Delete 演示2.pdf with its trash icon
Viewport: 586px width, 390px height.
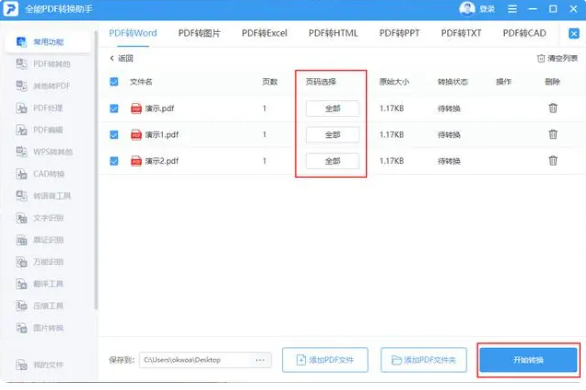click(553, 161)
